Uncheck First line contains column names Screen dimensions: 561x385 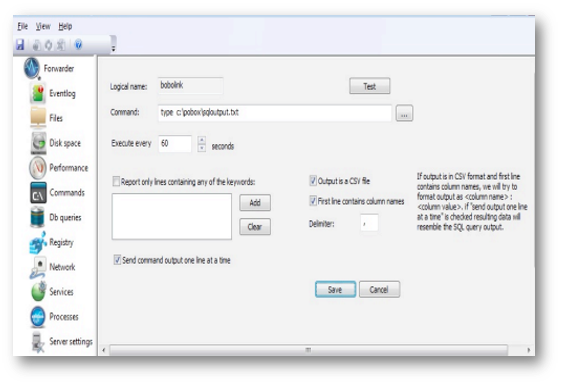pos(313,201)
